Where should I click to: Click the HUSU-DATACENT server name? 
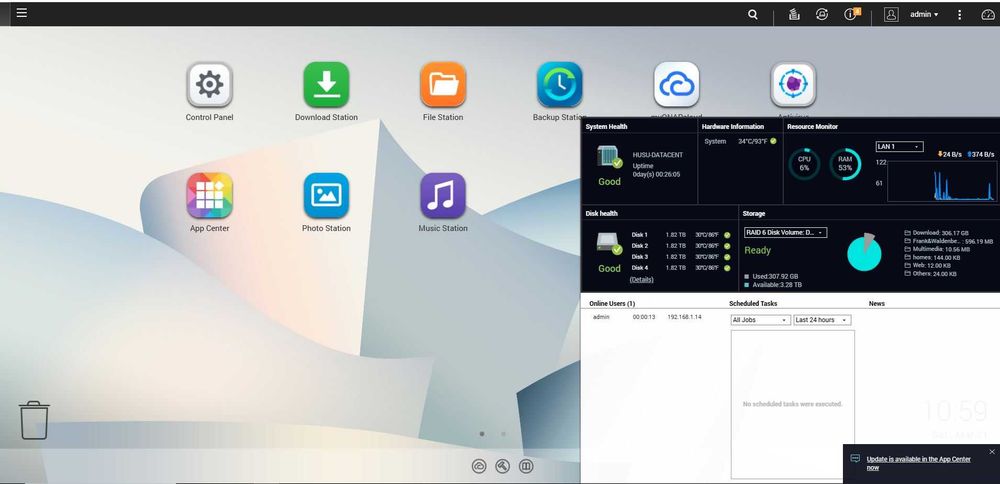[658, 155]
